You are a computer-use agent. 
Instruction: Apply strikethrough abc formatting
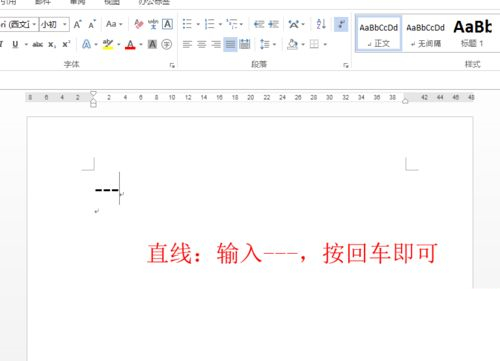pos(37,44)
